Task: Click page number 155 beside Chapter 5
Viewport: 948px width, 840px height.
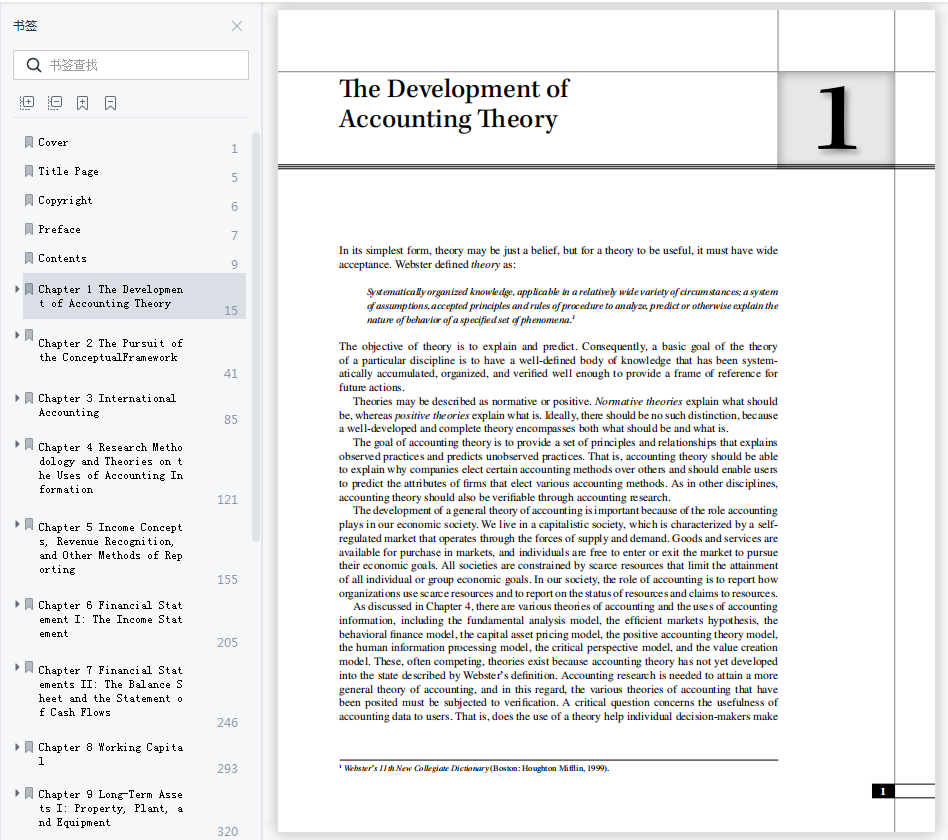Action: tap(227, 579)
